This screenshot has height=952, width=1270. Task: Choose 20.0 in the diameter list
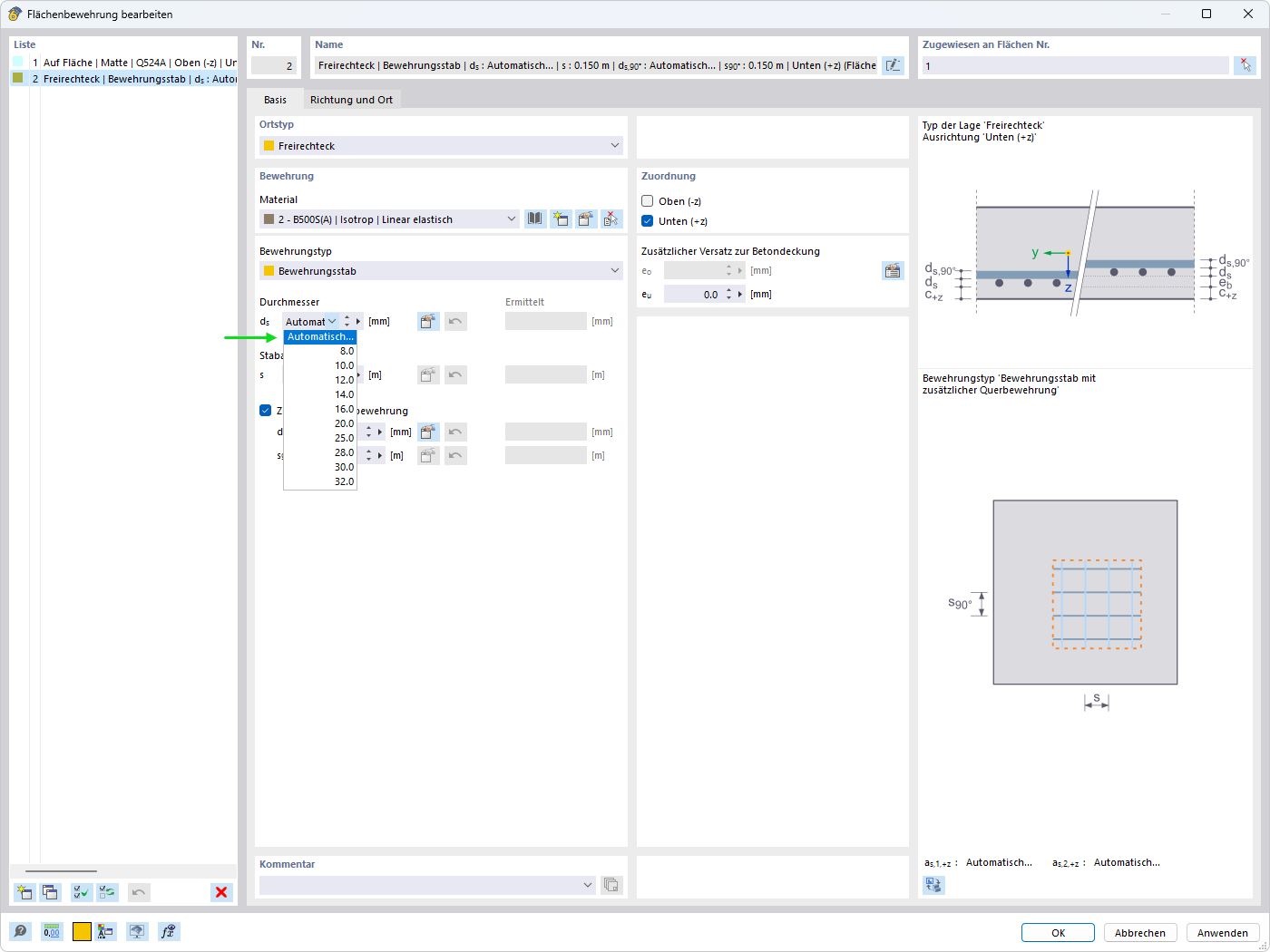[320, 423]
